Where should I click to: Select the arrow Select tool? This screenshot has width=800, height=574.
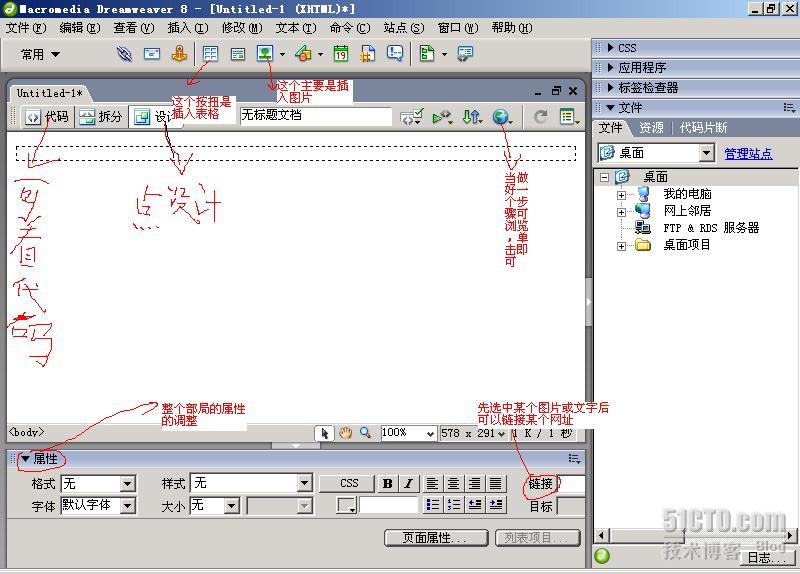point(324,433)
